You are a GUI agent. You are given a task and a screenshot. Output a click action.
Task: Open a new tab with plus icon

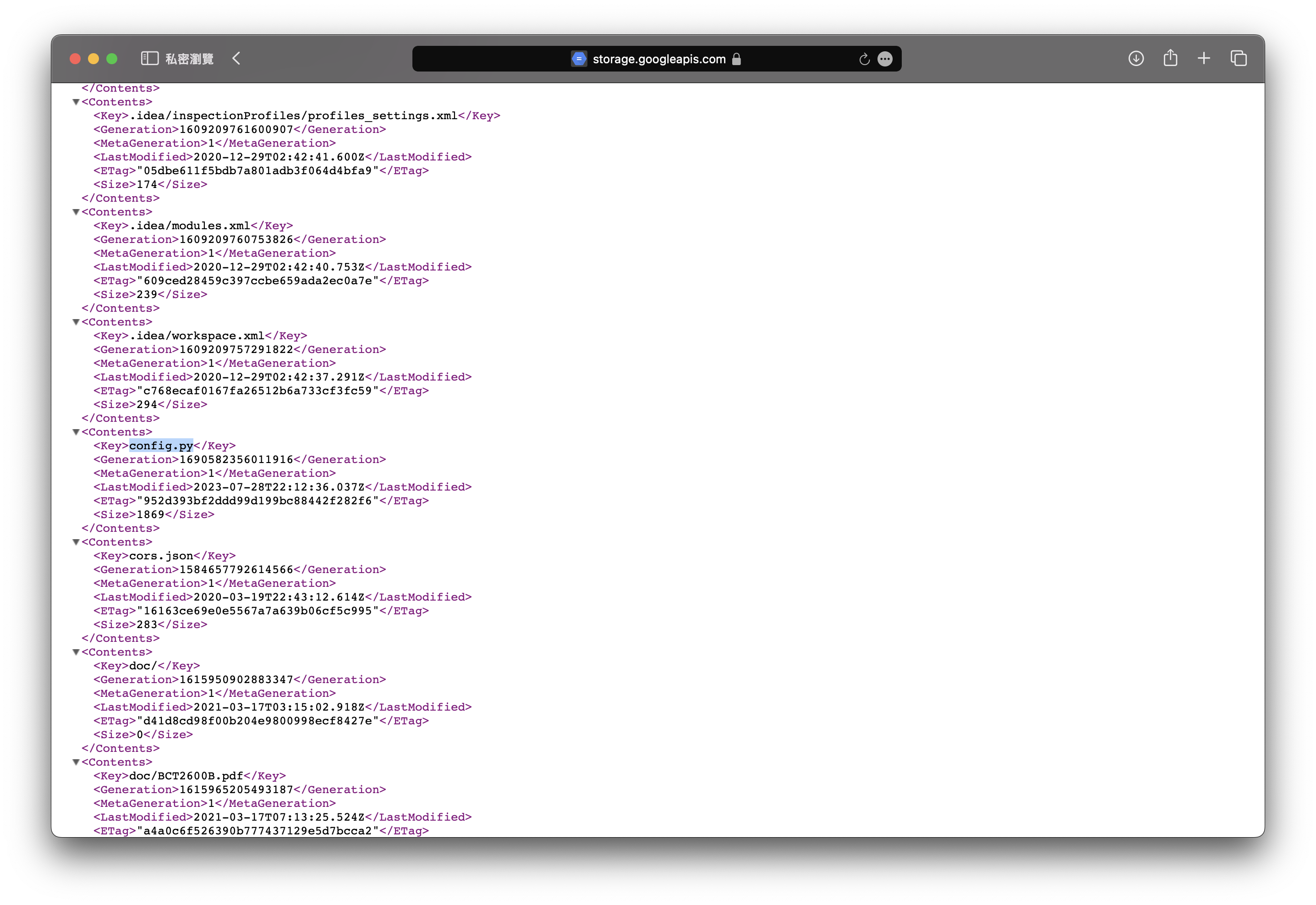[x=1204, y=58]
